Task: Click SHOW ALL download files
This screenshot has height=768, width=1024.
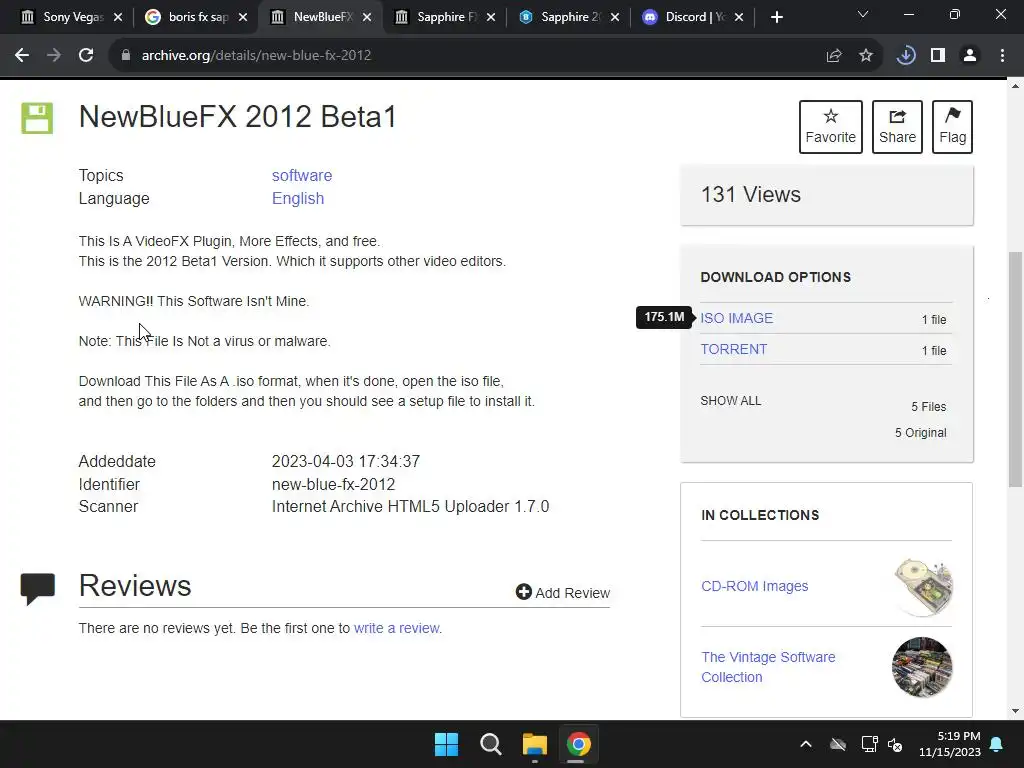Action: click(x=731, y=401)
